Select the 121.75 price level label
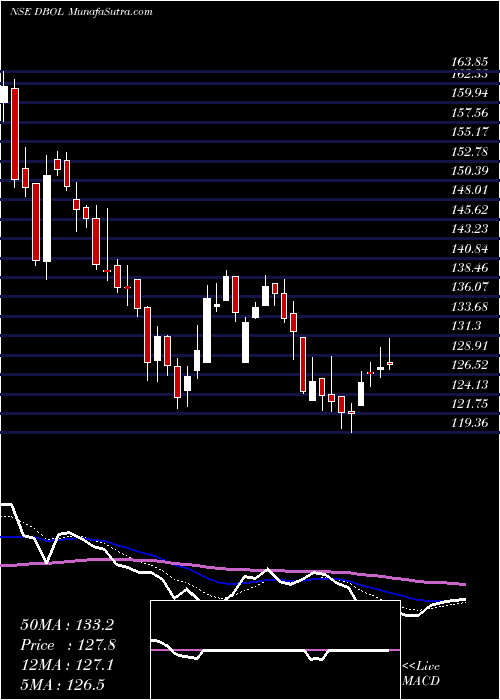This screenshot has height=700, width=500. point(470,404)
